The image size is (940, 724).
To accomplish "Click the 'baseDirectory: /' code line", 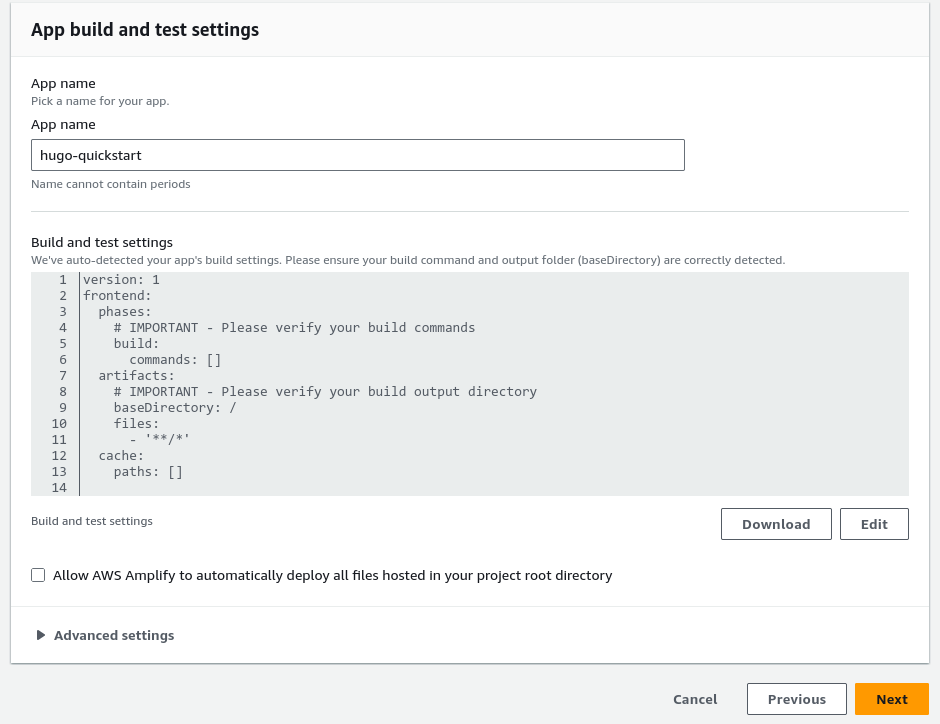I will click(175, 408).
